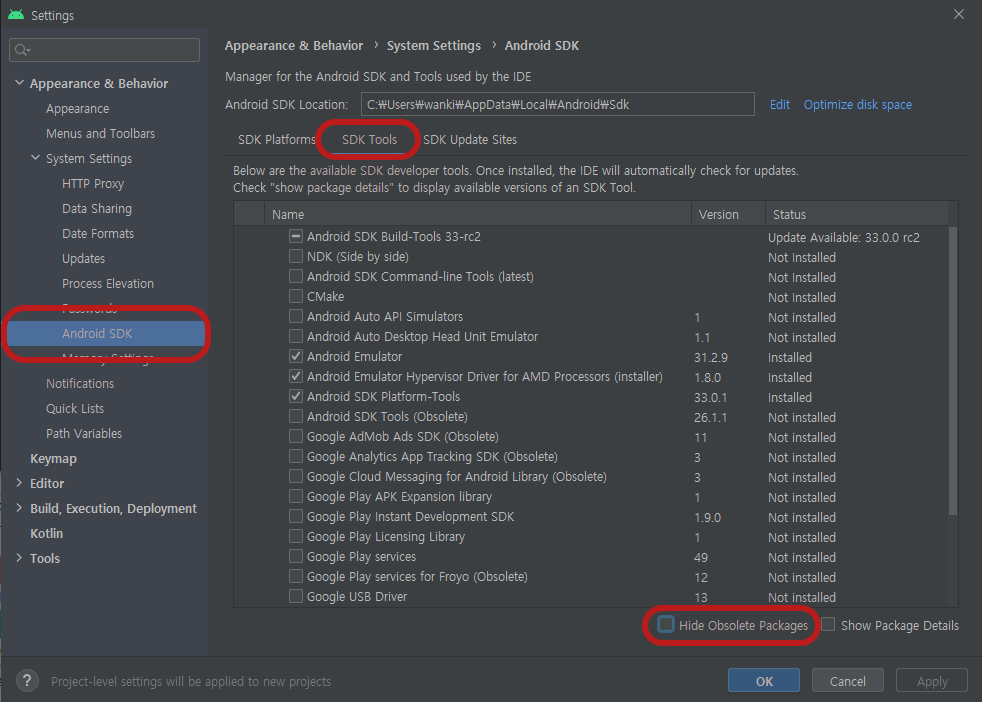Check the CMake checkbox
This screenshot has height=702, width=982.
pyautogui.click(x=296, y=296)
